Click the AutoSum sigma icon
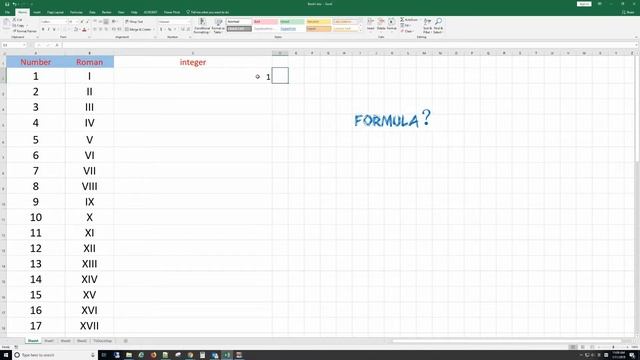640x360 pixels. (x=402, y=20)
